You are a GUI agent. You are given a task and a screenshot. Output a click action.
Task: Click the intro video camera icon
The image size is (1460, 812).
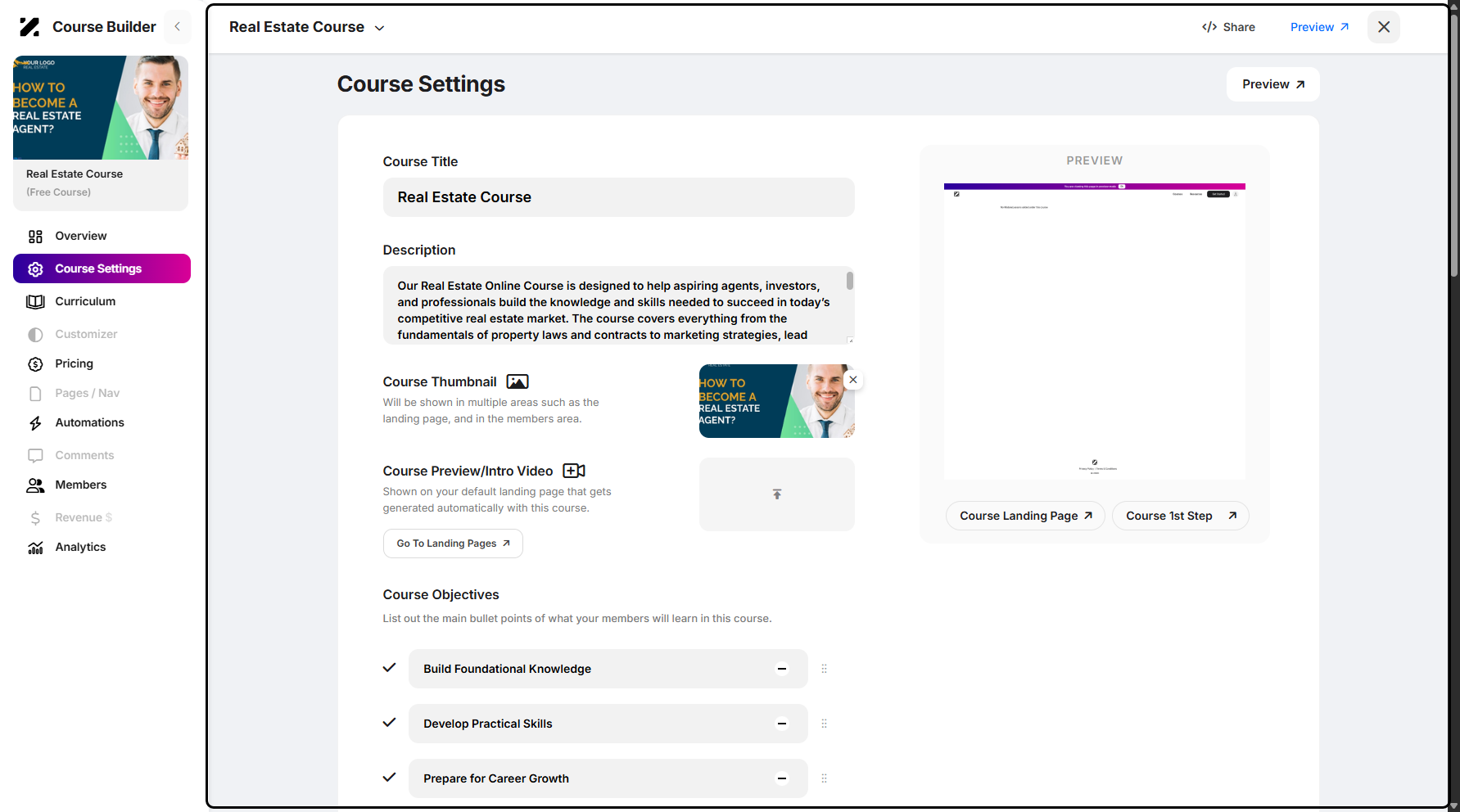pos(574,471)
